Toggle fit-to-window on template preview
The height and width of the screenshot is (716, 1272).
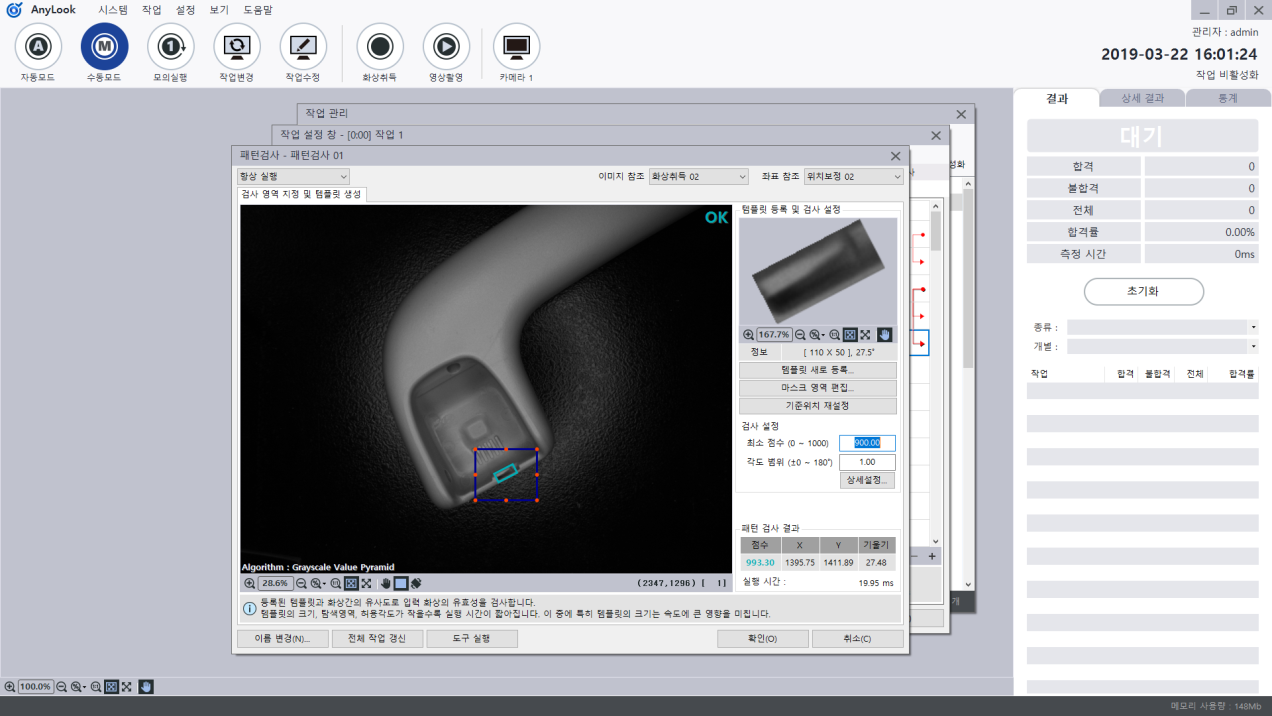tap(850, 335)
